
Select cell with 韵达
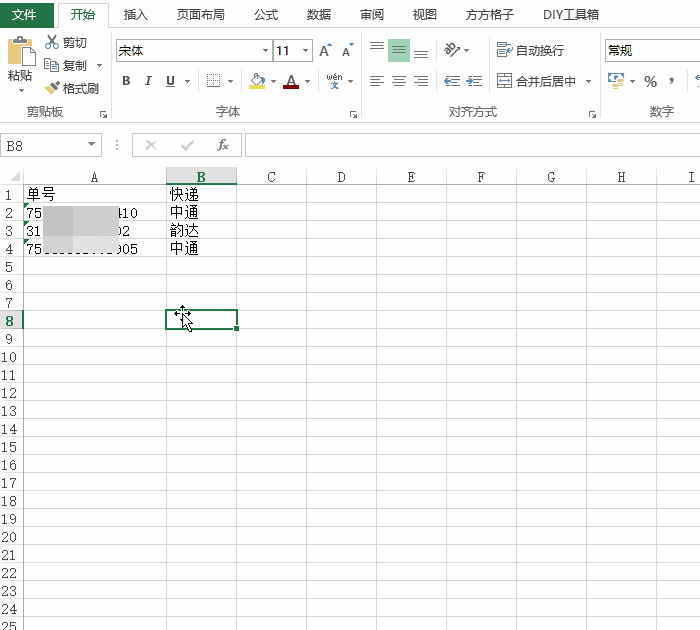click(201, 230)
